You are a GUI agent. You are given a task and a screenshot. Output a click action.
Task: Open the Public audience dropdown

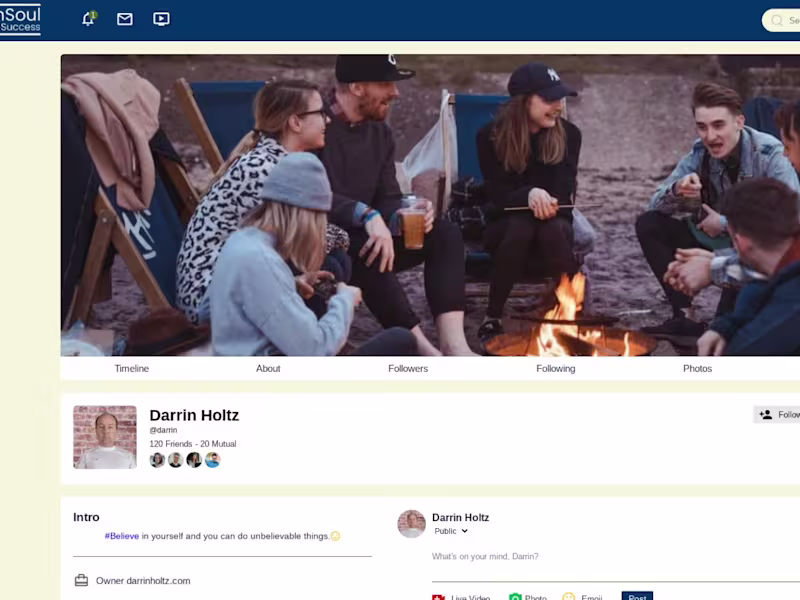(451, 531)
